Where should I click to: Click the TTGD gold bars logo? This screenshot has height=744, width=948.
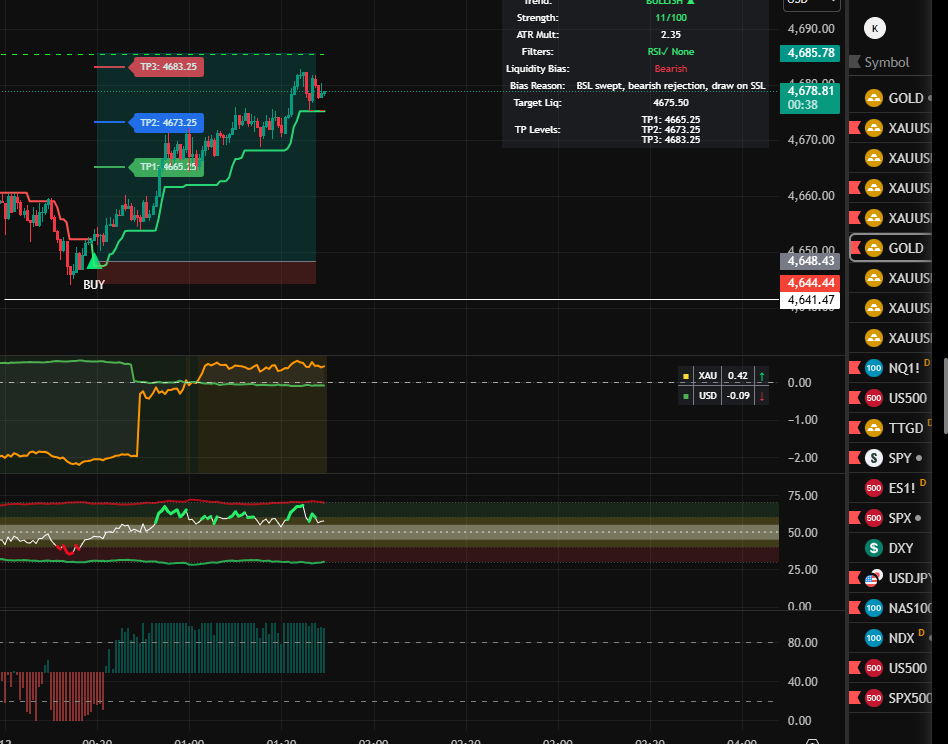874,428
